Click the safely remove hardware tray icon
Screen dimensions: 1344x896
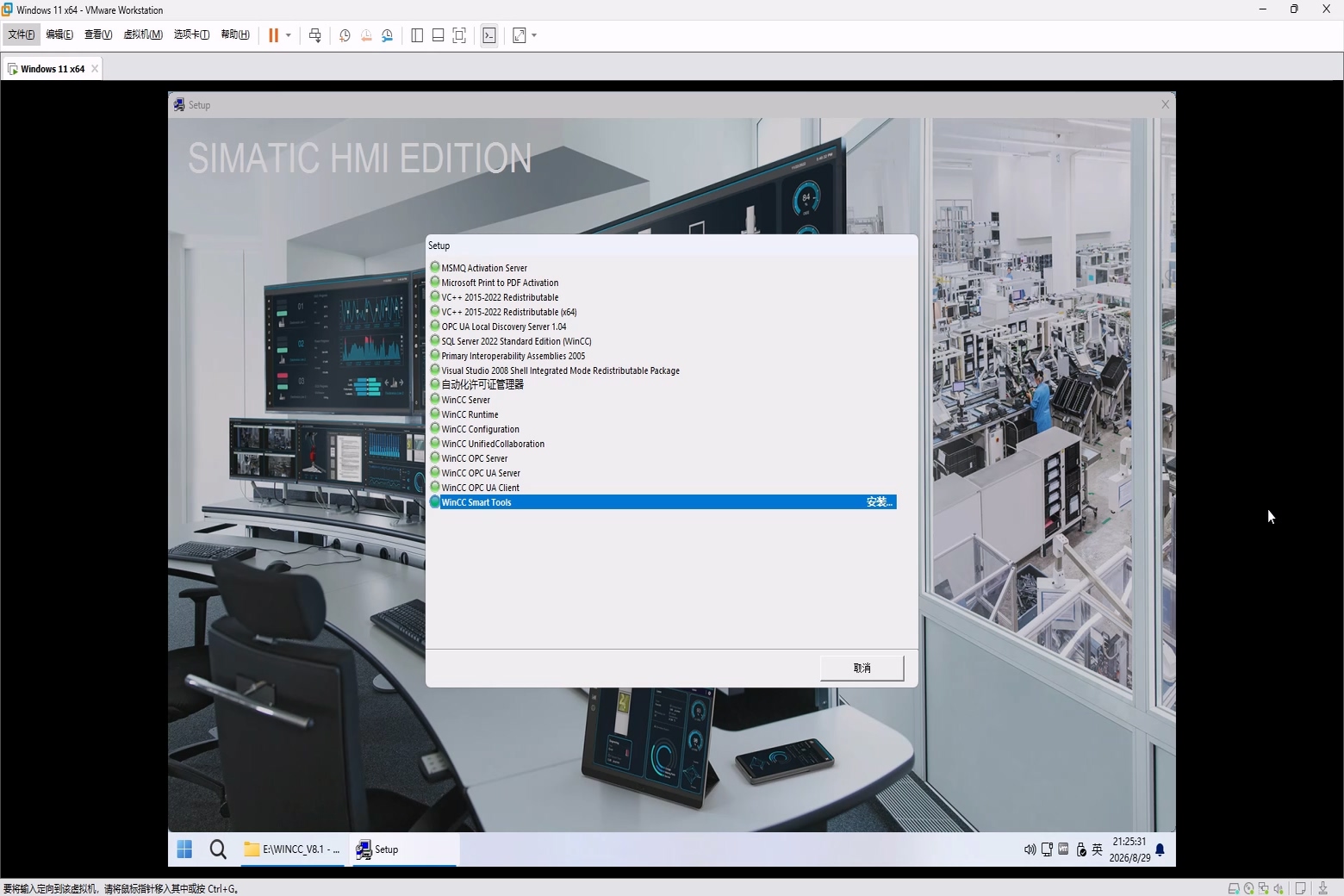pyautogui.click(x=1081, y=849)
